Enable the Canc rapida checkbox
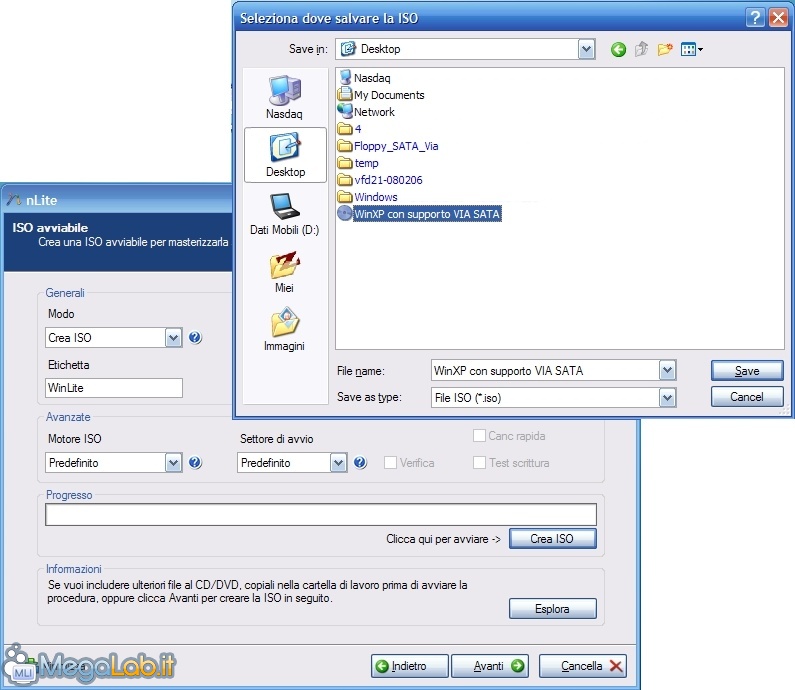The height and width of the screenshot is (690, 795). 479,435
